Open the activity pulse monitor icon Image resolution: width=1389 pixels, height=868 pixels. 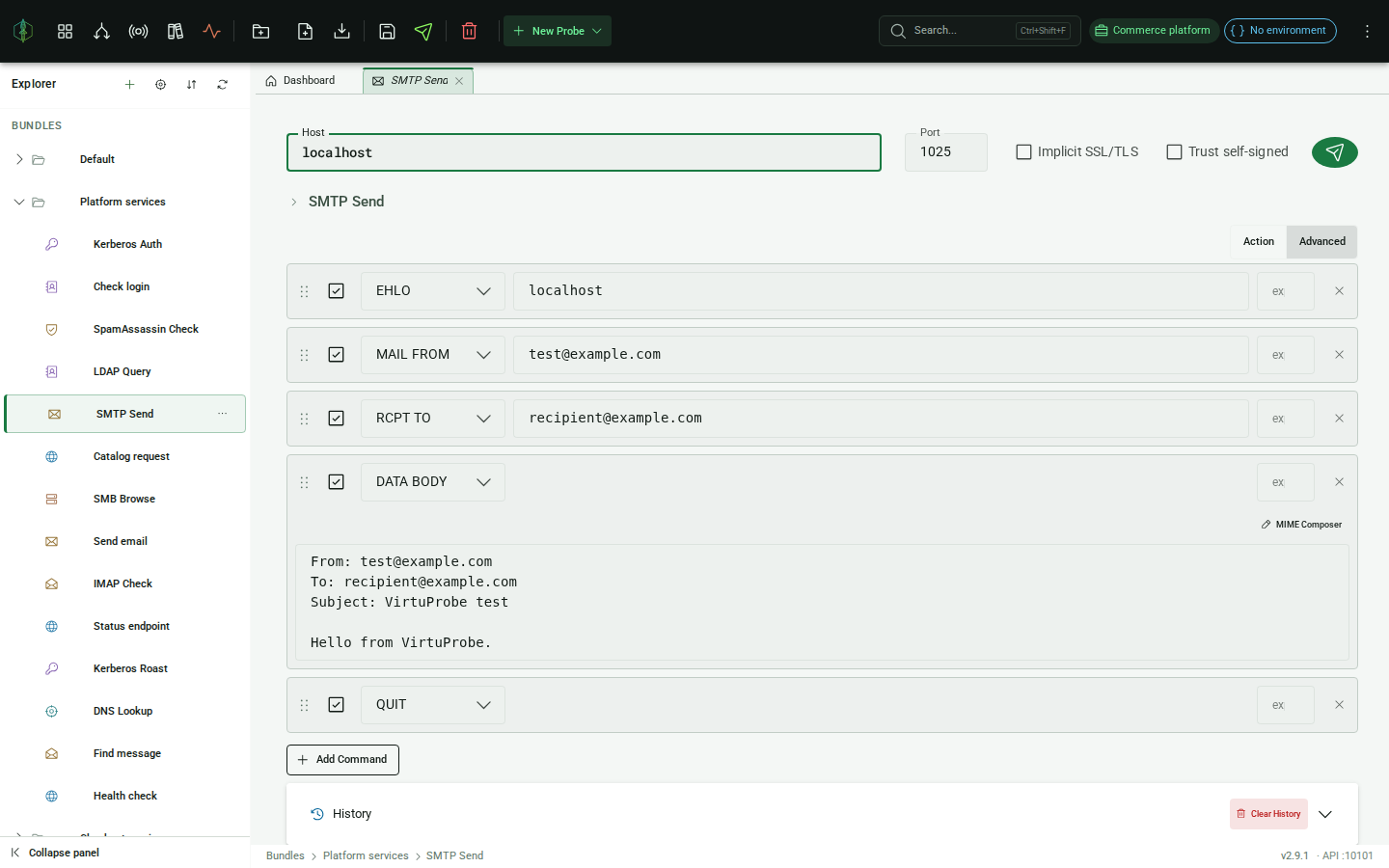[x=211, y=31]
